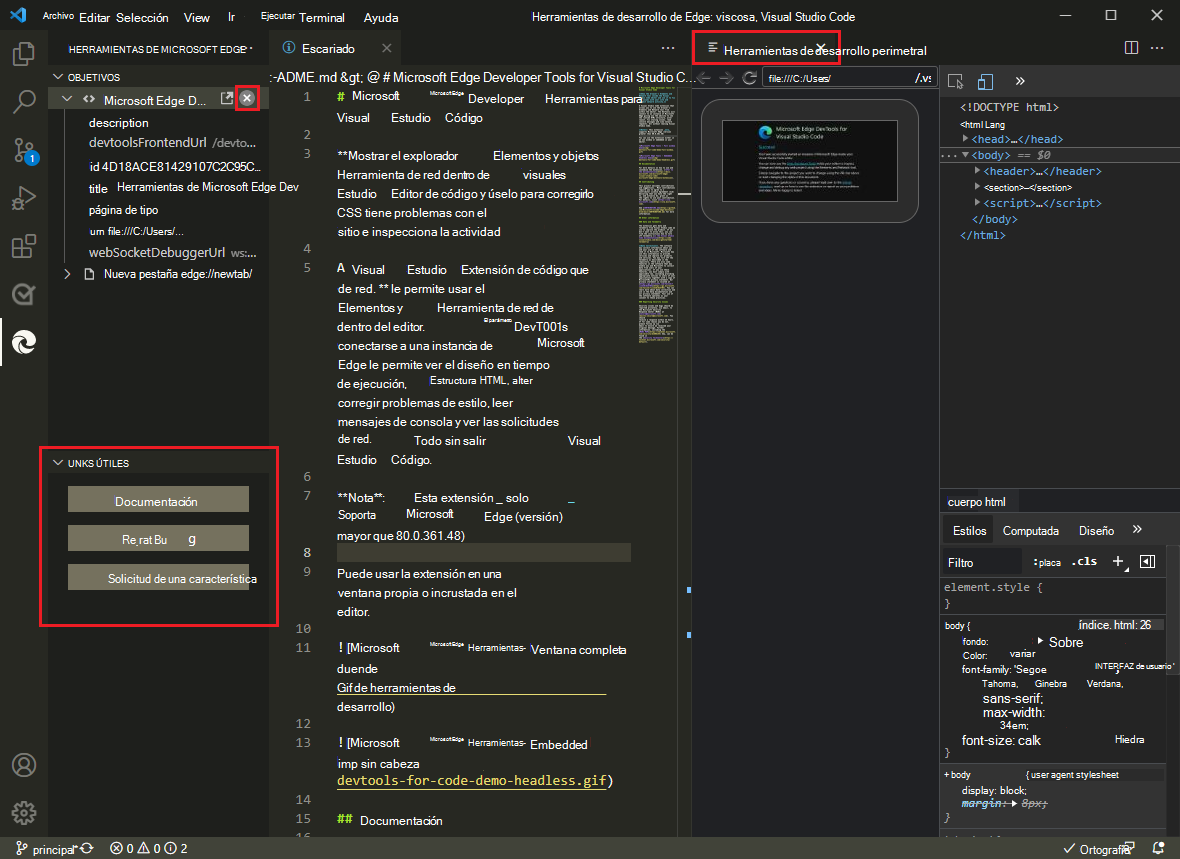Screen dimensions: 1180x859
Task: Expand the head element node
Action: (x=966, y=139)
